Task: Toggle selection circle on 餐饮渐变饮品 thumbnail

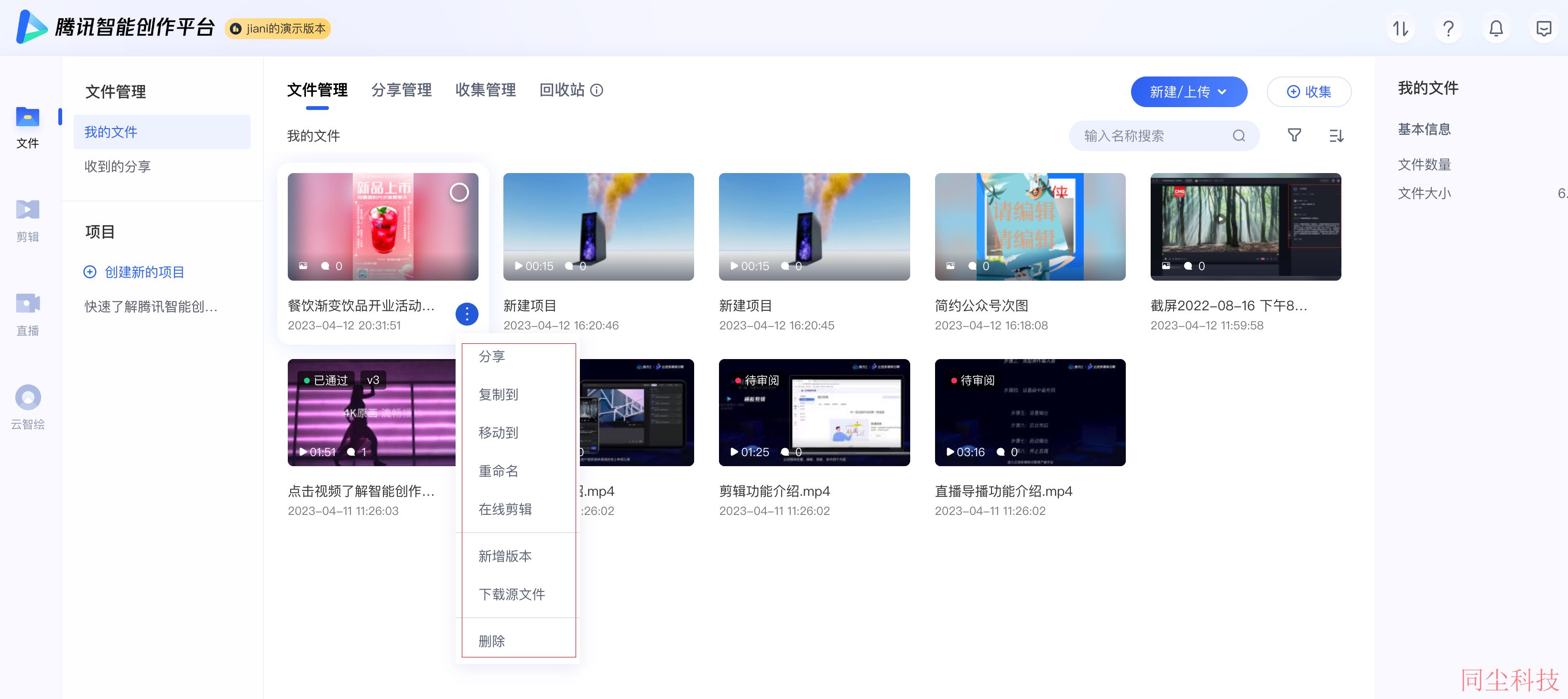Action: (459, 192)
